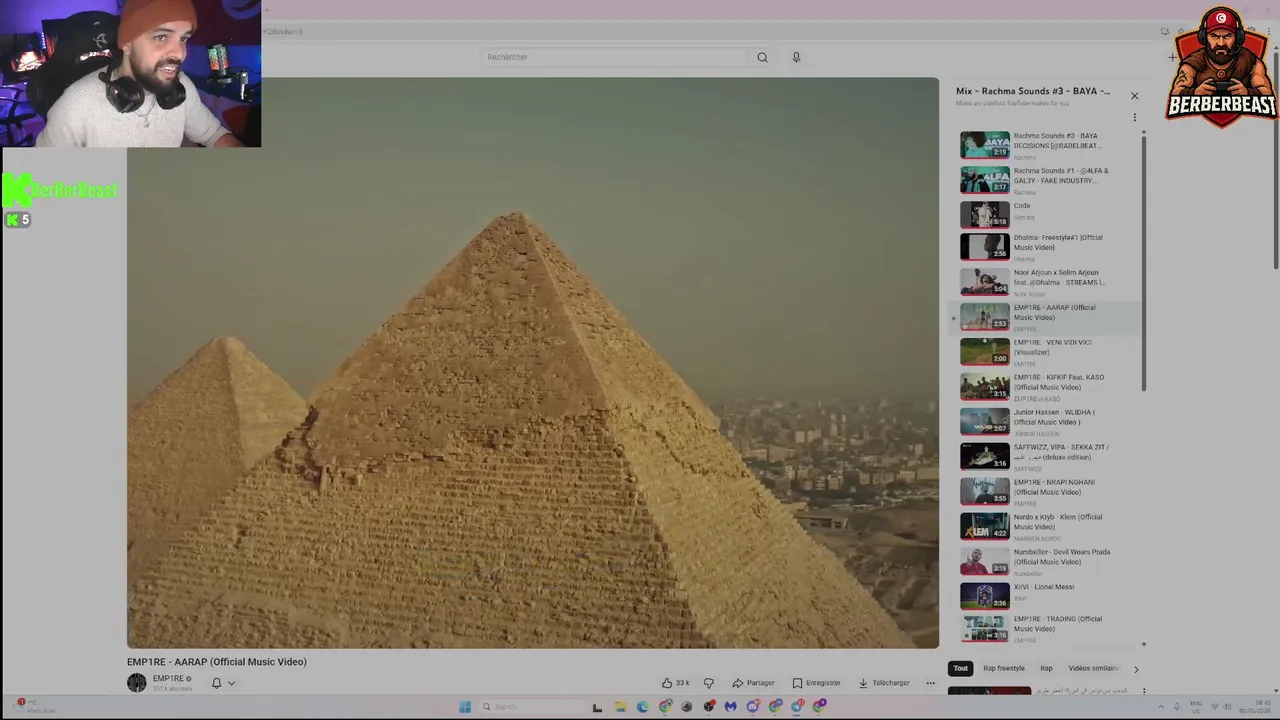Viewport: 1280px width, 720px height.
Task: Click the Enregistrer save button
Action: point(816,683)
